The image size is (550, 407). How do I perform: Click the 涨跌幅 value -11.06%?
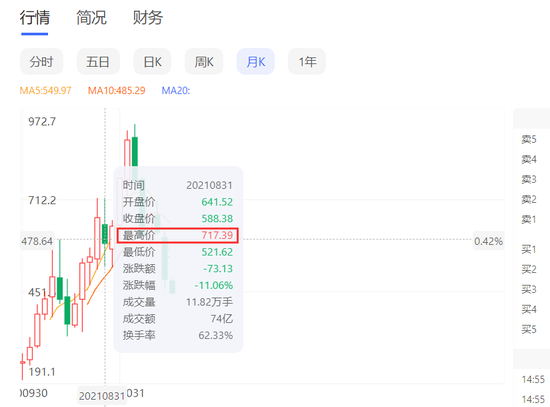pyautogui.click(x=214, y=285)
